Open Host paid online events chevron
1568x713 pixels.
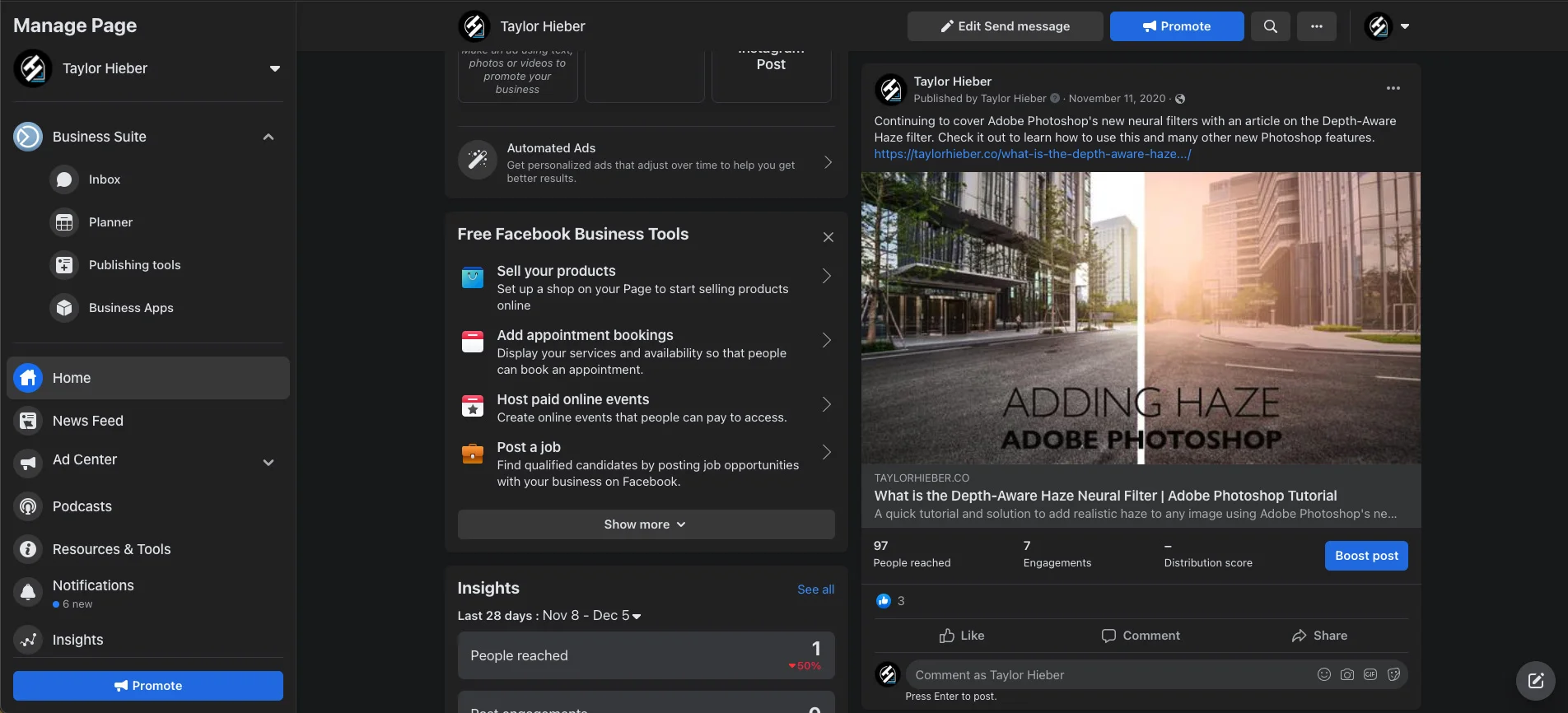point(827,404)
